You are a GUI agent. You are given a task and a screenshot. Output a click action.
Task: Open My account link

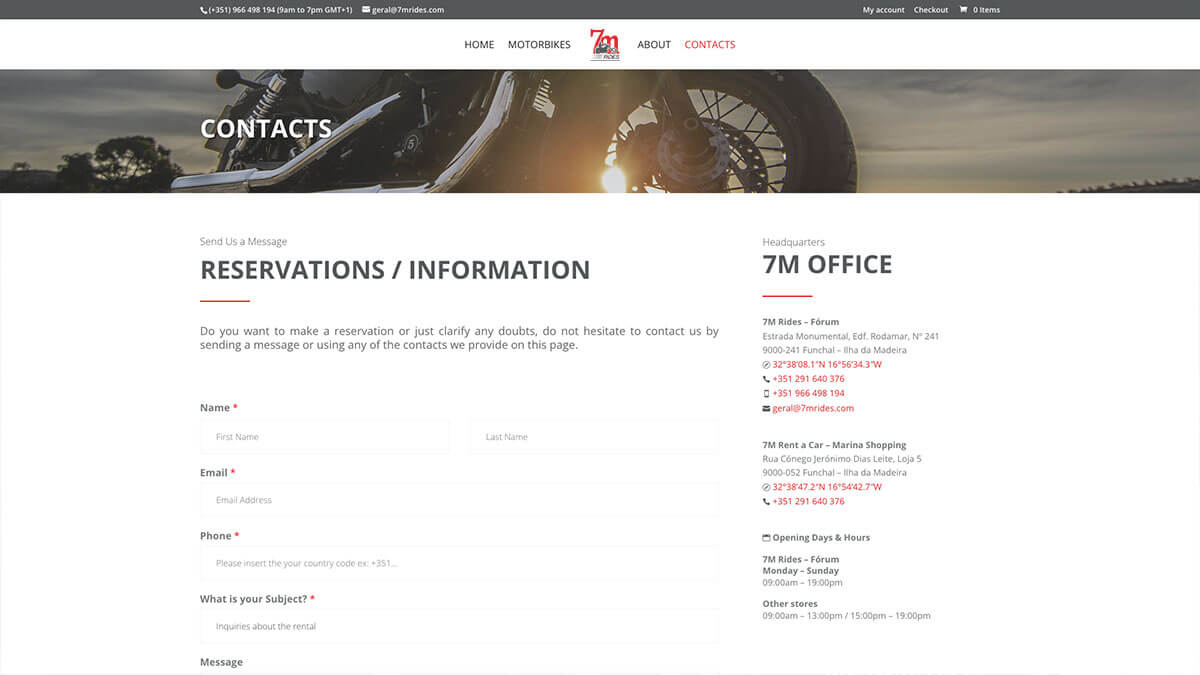(883, 10)
